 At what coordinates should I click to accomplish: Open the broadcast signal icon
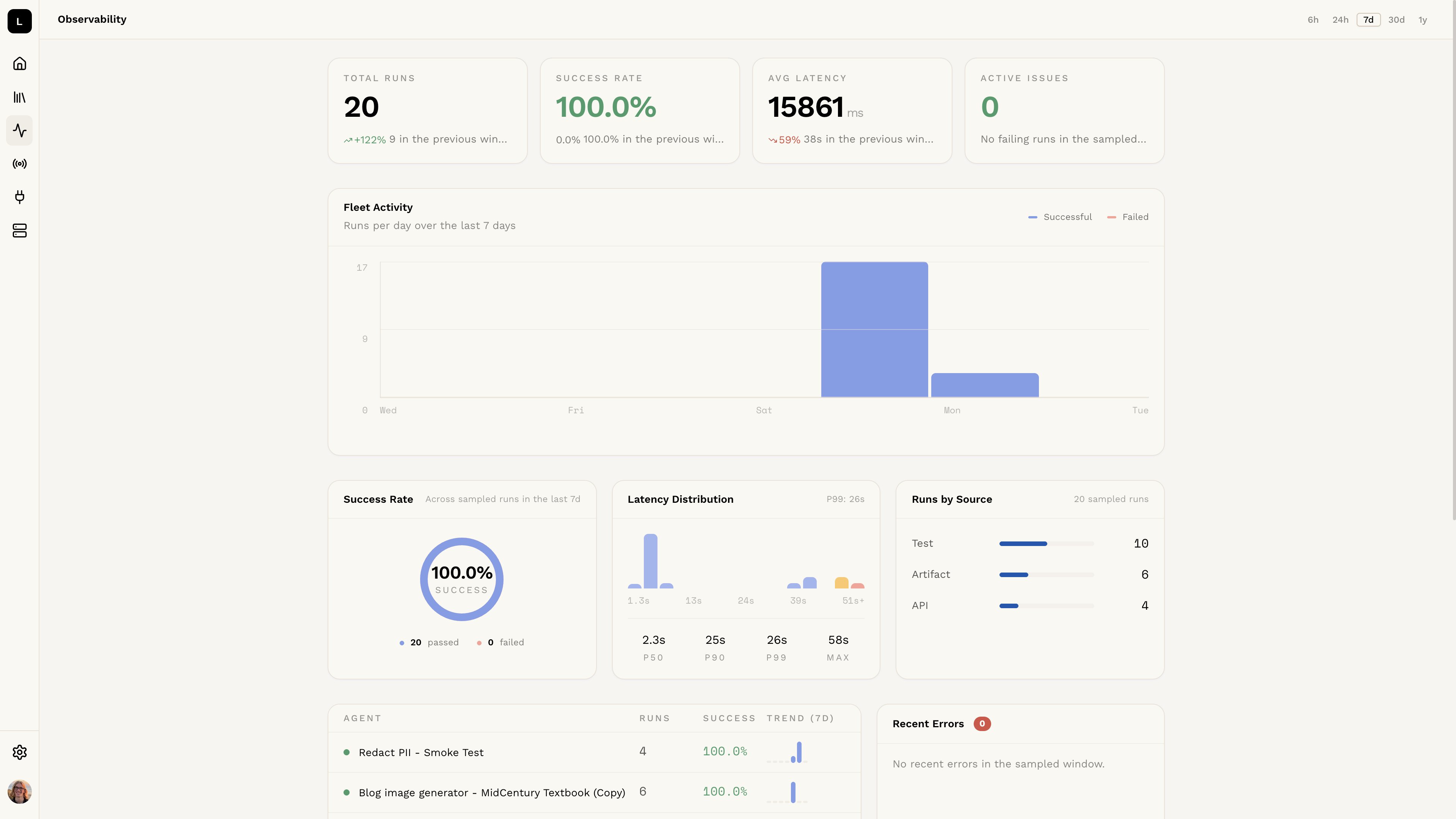[19, 164]
